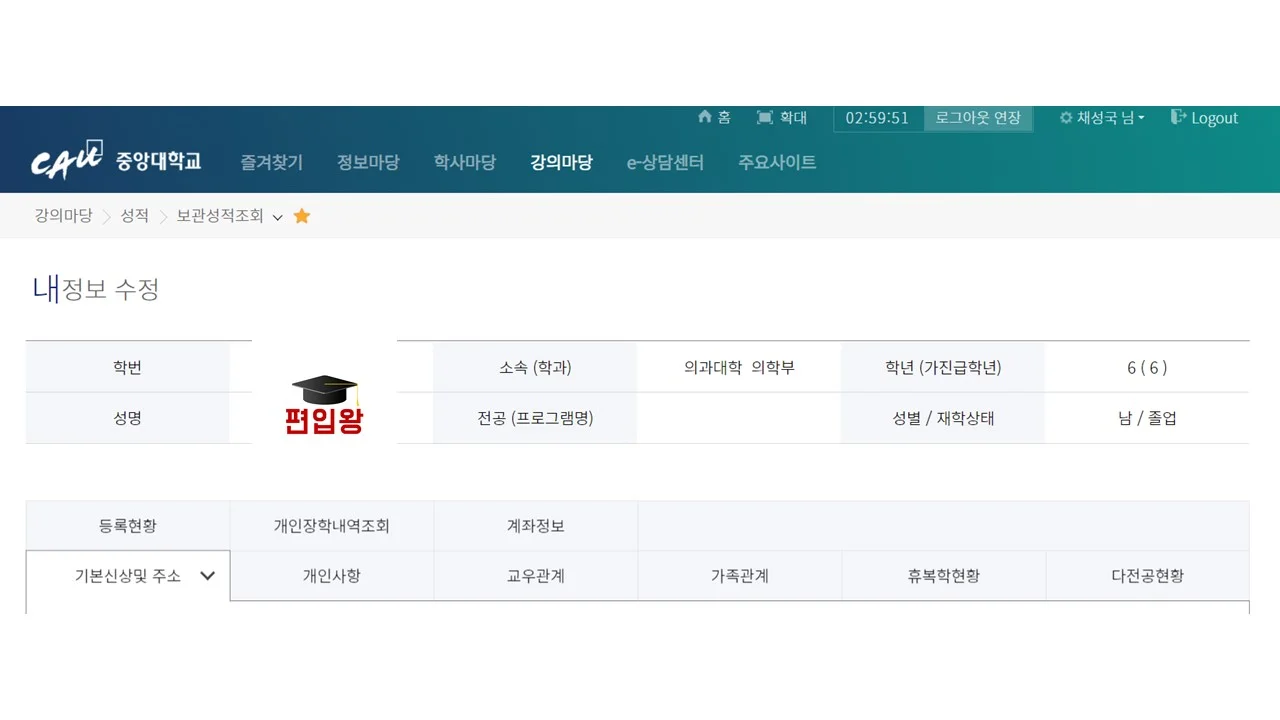
Task: Click the gear icon beside 채성국 님
Action: 1066,118
